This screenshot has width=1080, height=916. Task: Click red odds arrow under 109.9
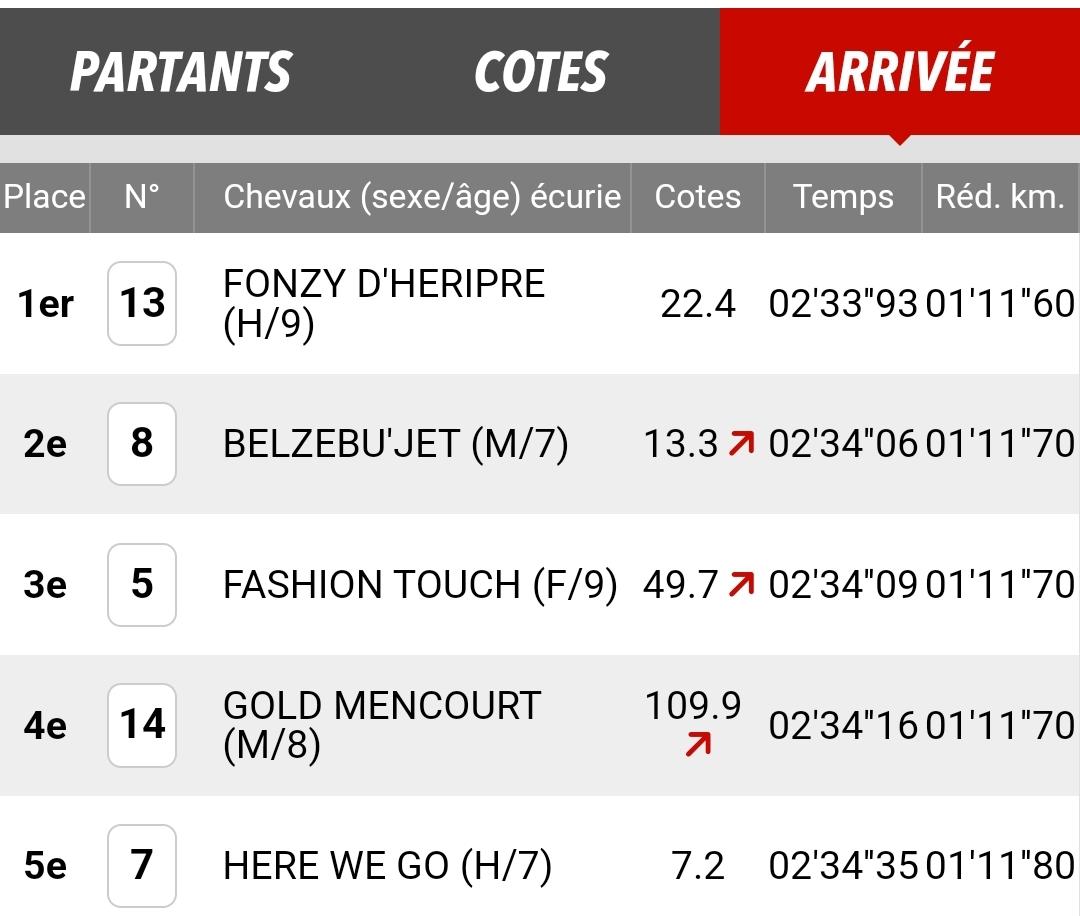click(698, 745)
